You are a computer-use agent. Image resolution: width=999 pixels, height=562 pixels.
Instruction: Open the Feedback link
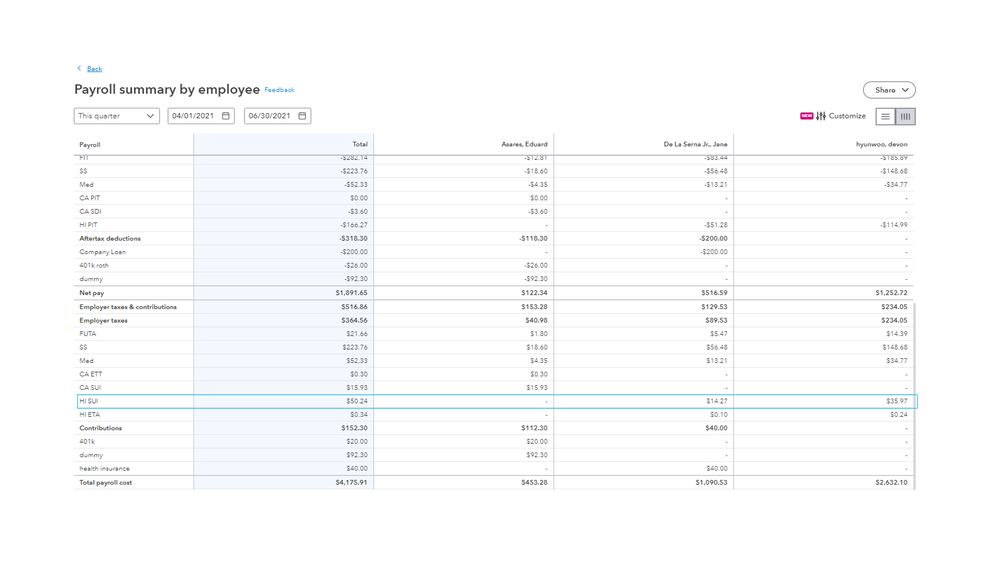tap(279, 90)
